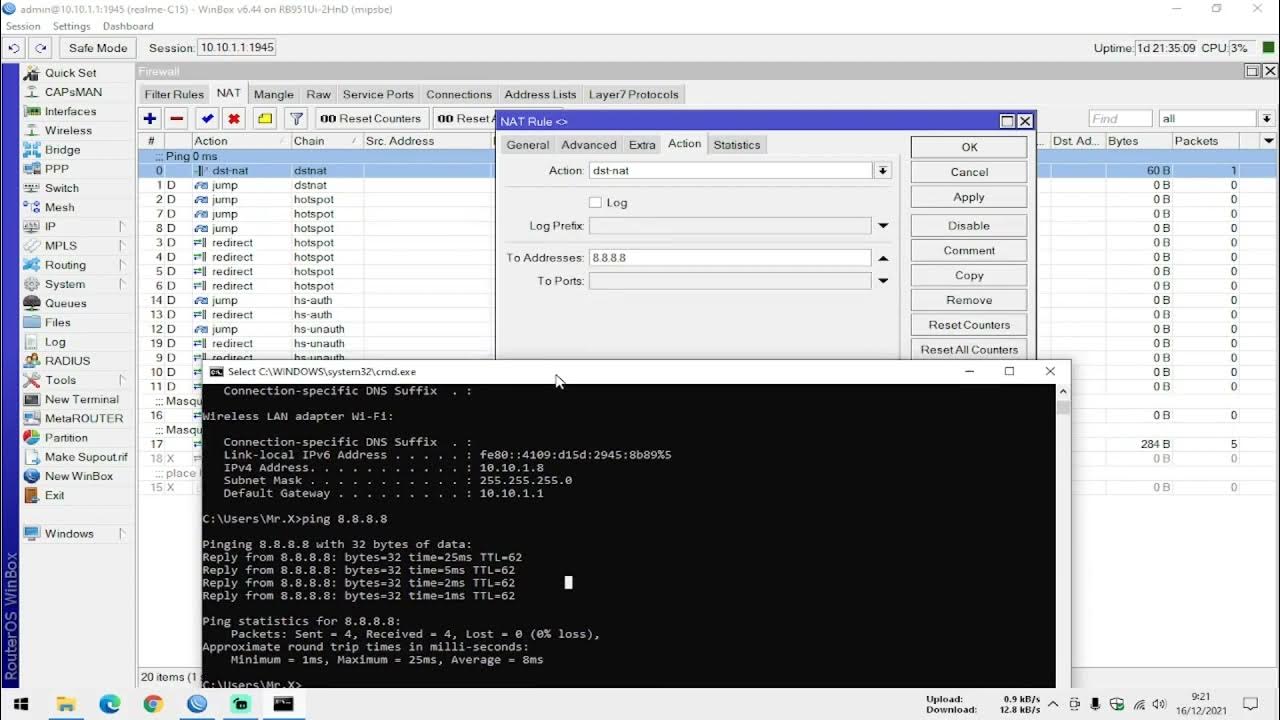This screenshot has height=720, width=1280.
Task: Switch to Mangle tab
Action: coord(274,95)
